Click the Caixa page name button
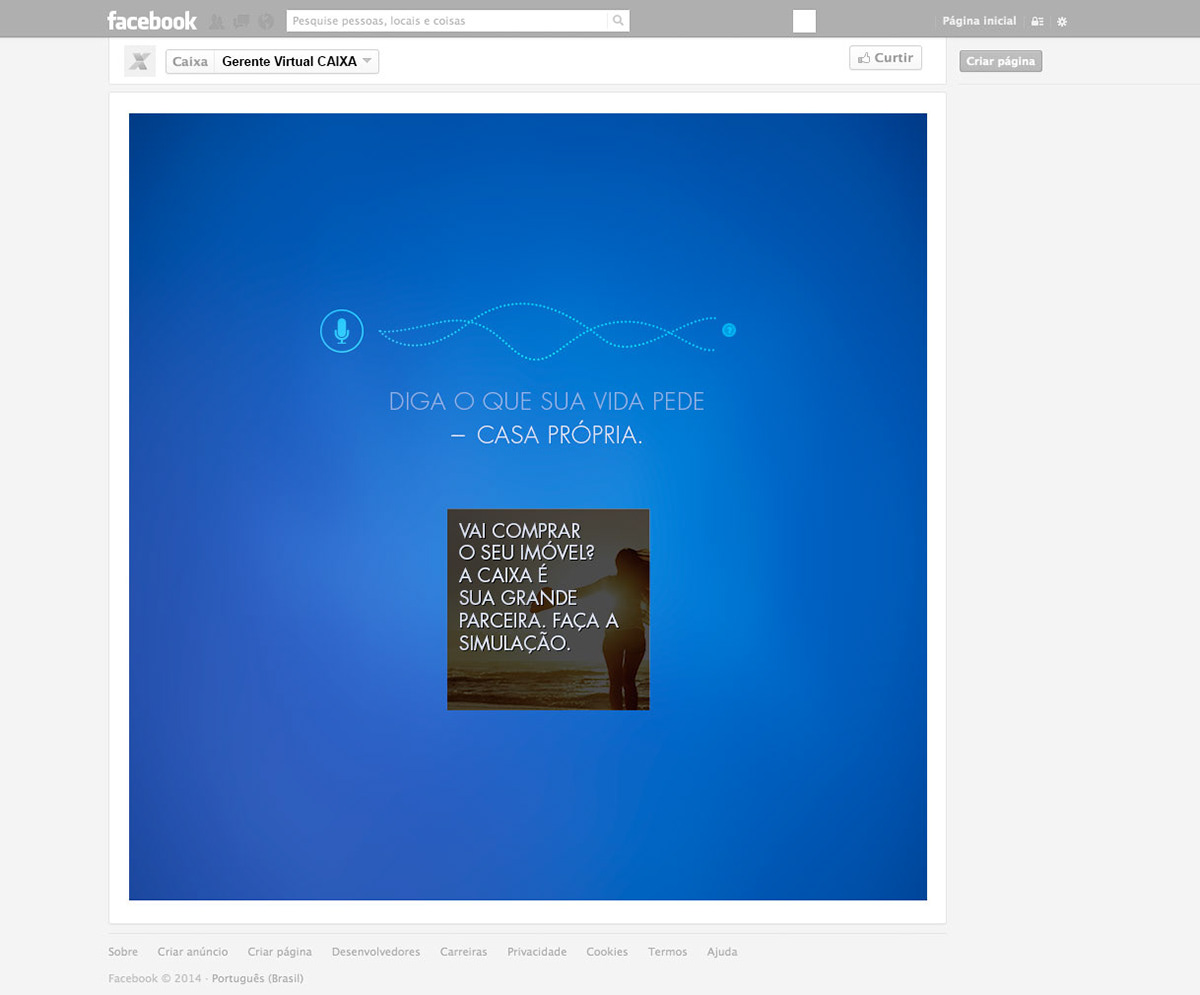This screenshot has height=995, width=1200. tap(190, 62)
